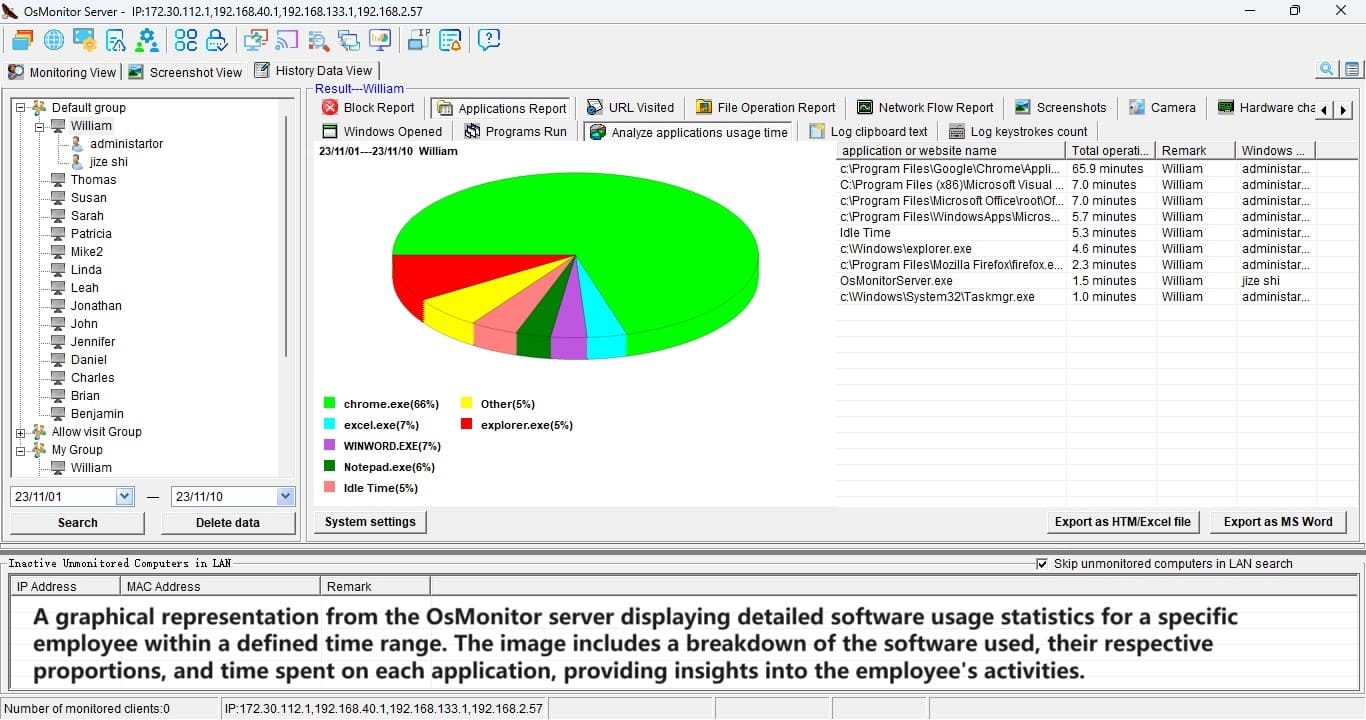Collapse the William node under Default group
The height and width of the screenshot is (720, 1366).
coord(40,126)
